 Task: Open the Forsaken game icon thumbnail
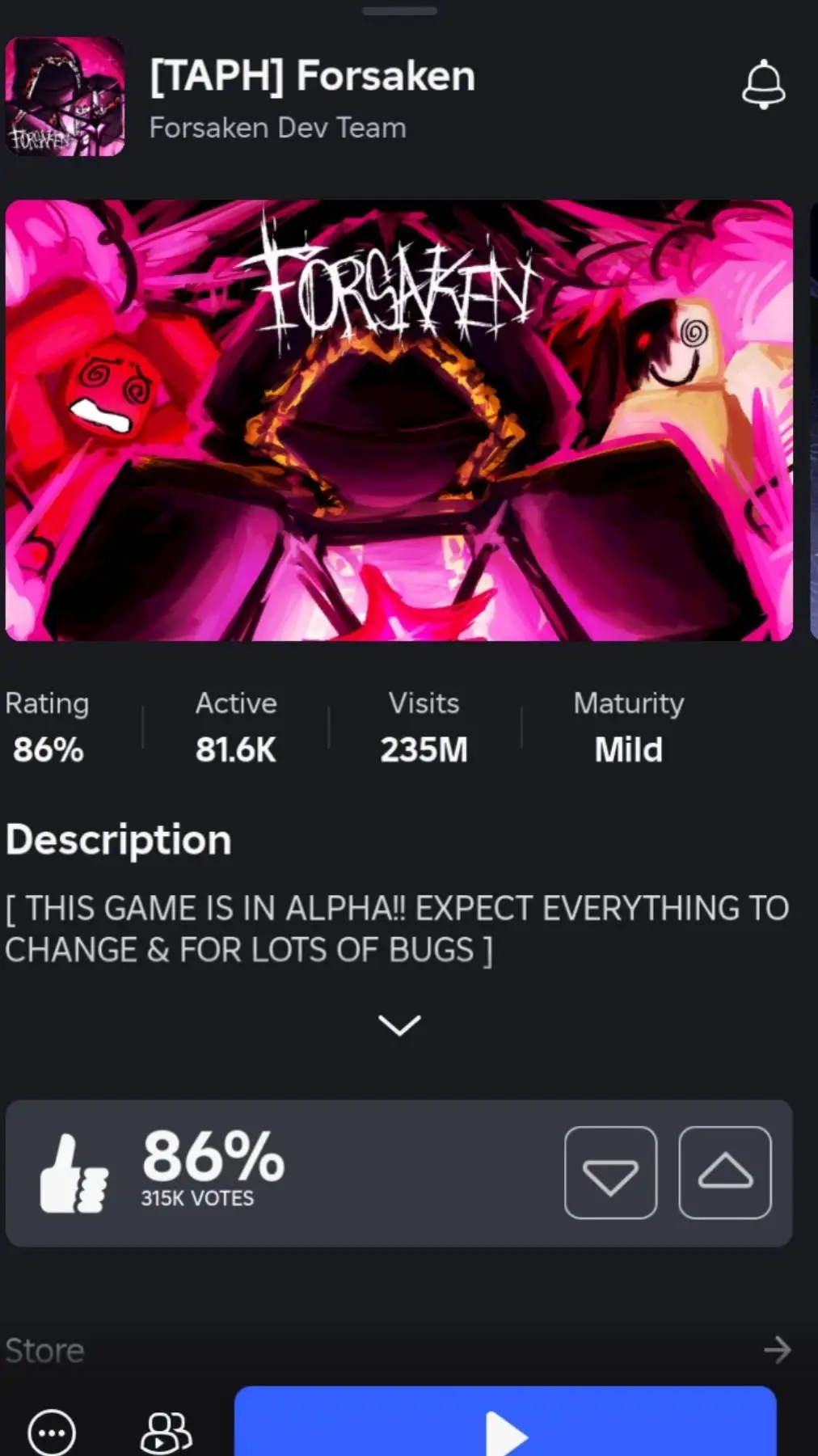click(65, 96)
